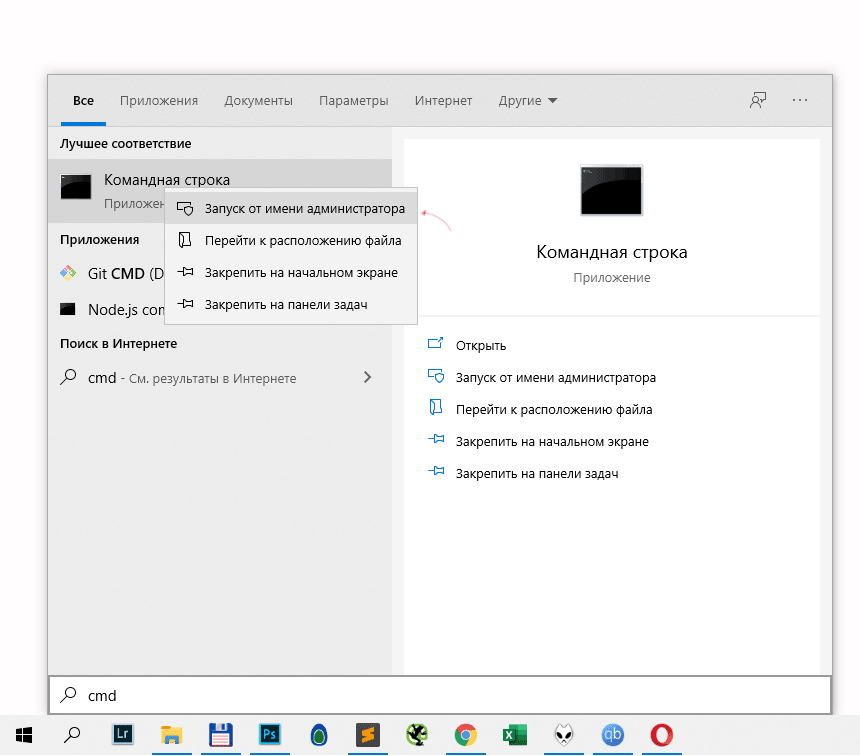Open Excel from the taskbar
The height and width of the screenshot is (756, 860).
pyautogui.click(x=514, y=735)
